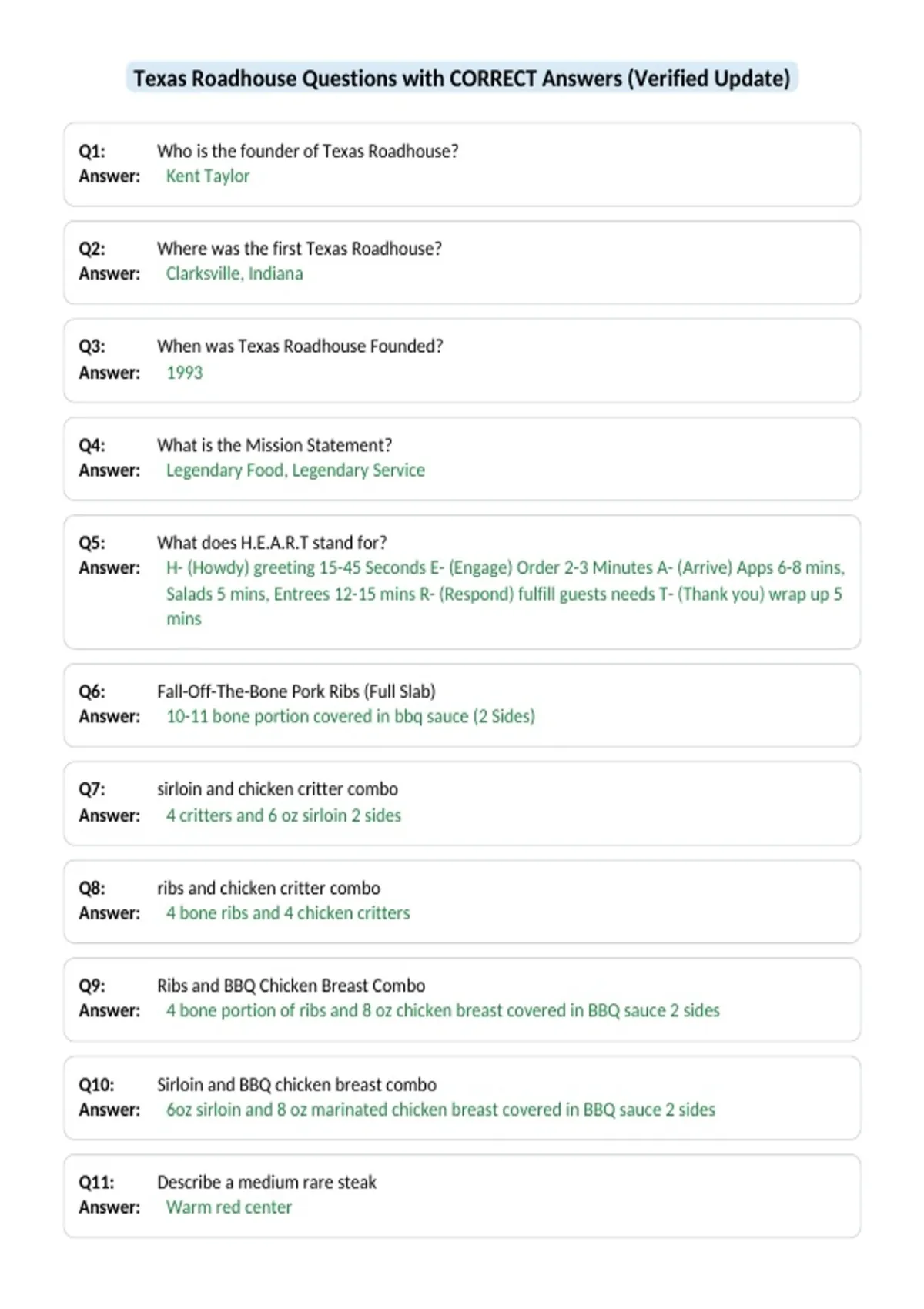
Task: Select the answer Kent Taylor
Action: (208, 176)
